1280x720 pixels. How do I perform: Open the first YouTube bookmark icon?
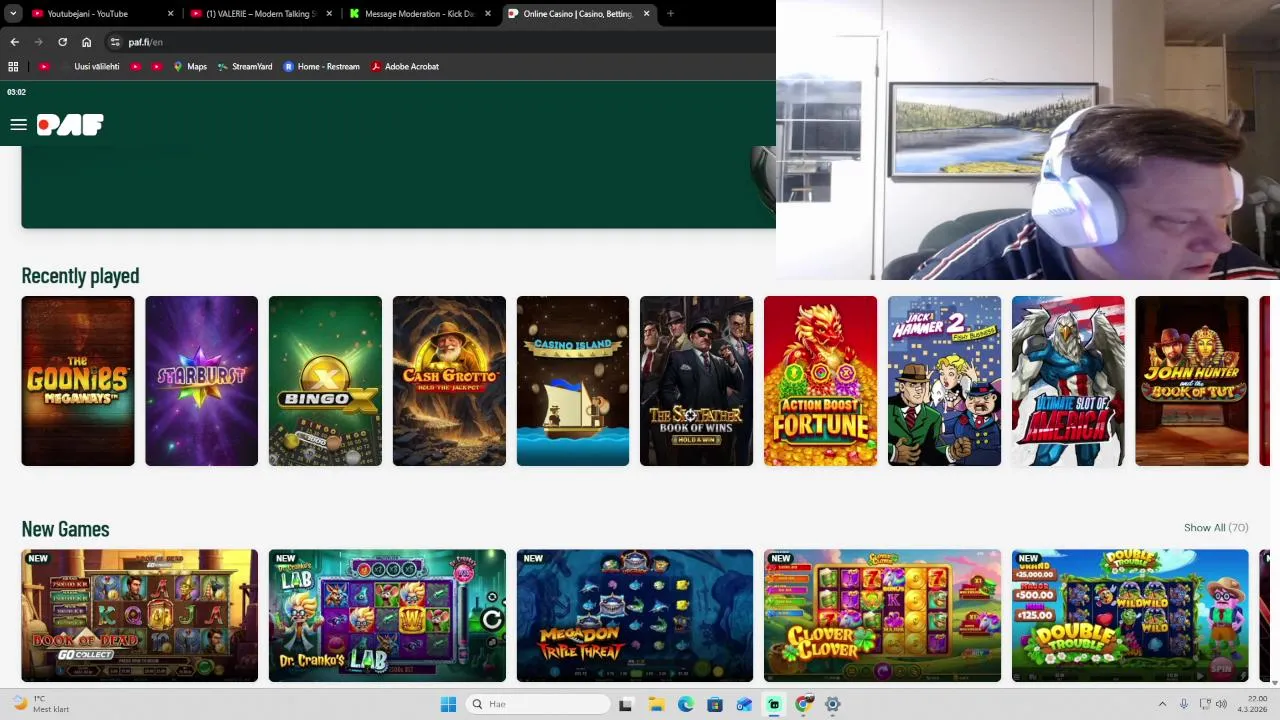(44, 66)
